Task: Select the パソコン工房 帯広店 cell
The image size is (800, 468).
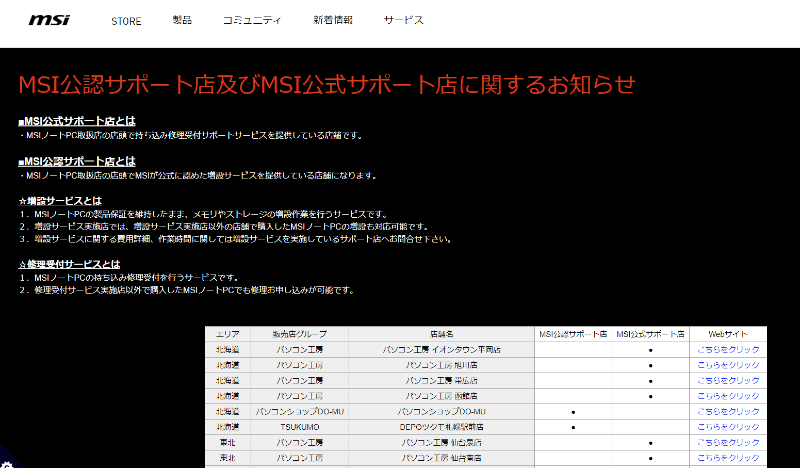Action: click(x=441, y=380)
